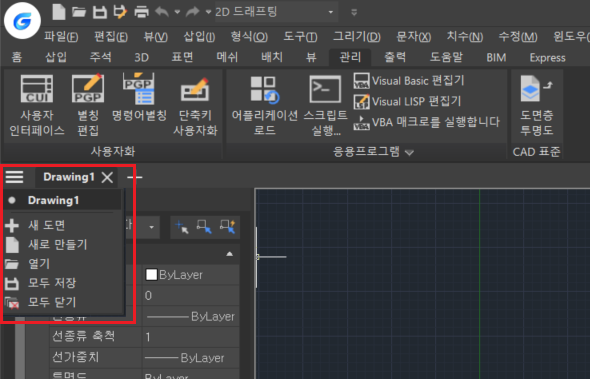This screenshot has height=379, width=590.
Task: Click the 별칭 편집 PGP icon
Action: pyautogui.click(x=88, y=105)
